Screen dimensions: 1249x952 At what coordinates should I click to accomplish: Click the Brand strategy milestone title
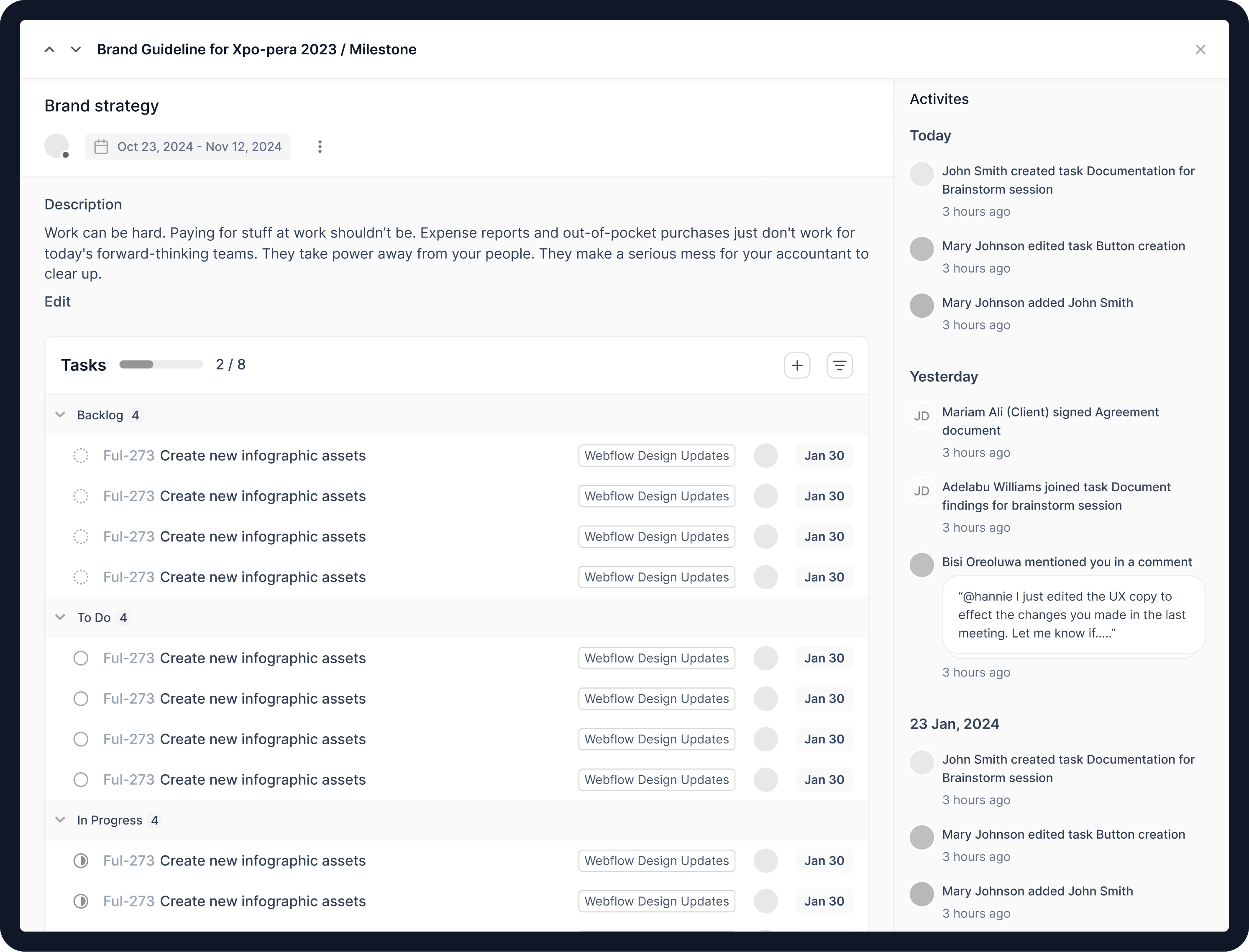(102, 106)
